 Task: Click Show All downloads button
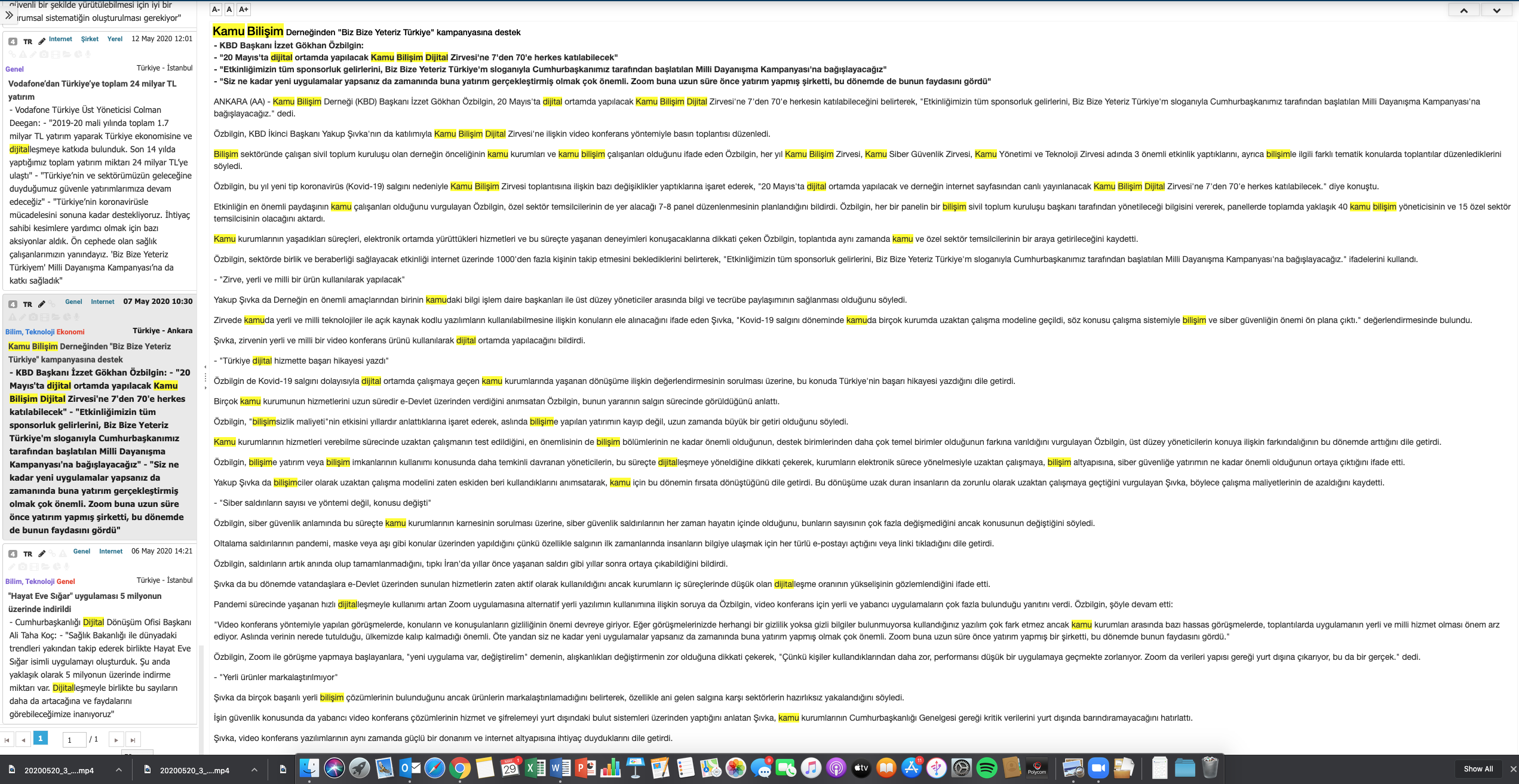tap(1478, 769)
